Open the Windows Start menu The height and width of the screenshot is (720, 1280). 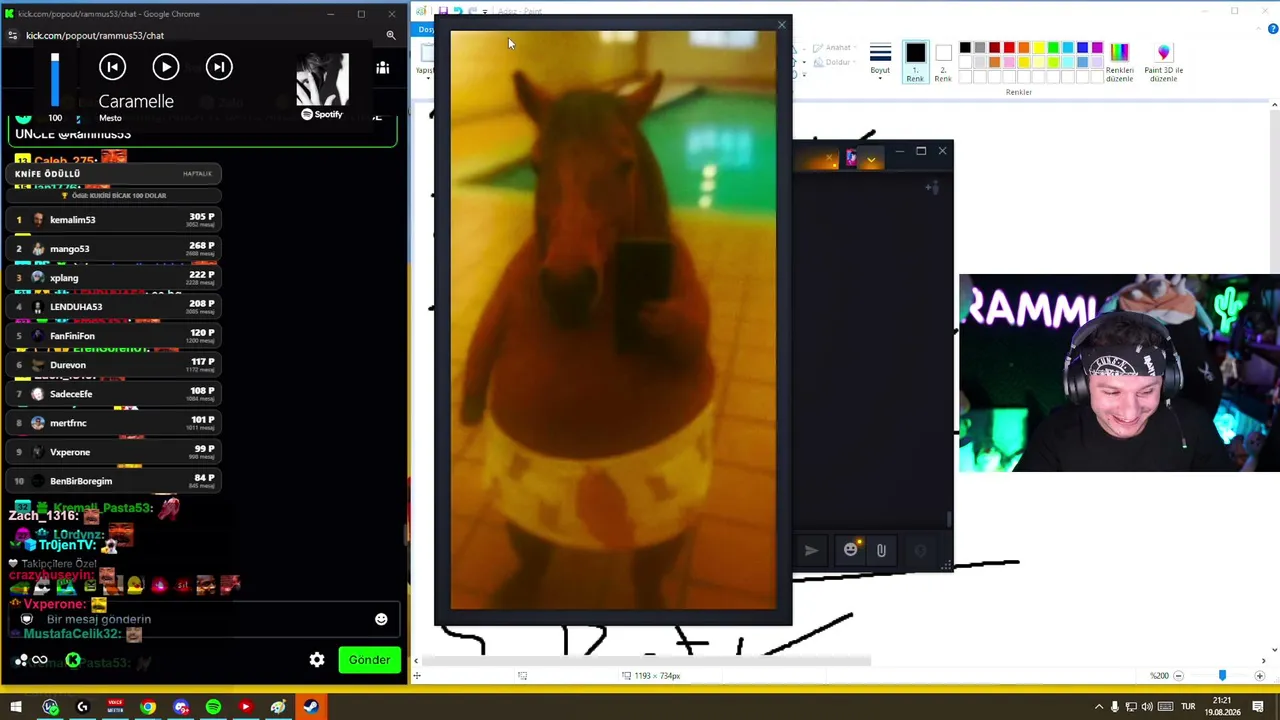click(x=16, y=707)
